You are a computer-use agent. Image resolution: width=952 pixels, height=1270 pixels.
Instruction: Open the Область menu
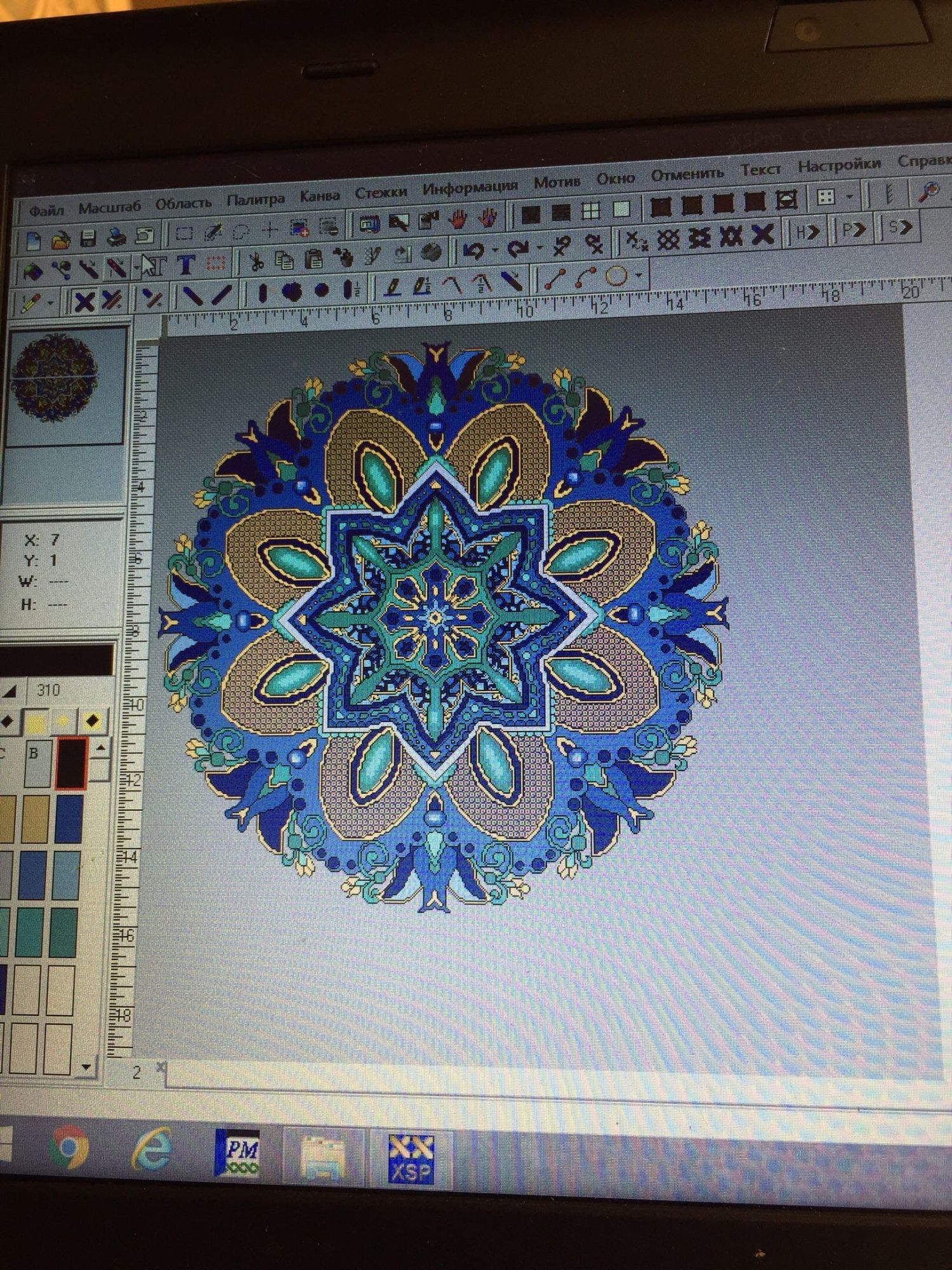[x=183, y=203]
